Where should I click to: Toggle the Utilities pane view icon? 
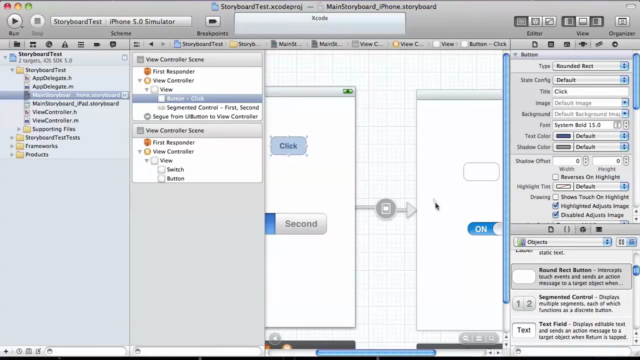click(597, 21)
